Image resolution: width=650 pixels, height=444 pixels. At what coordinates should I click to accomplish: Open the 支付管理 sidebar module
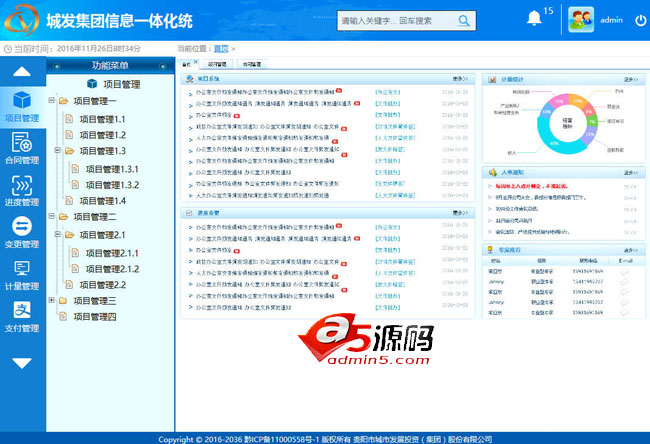click(22, 316)
